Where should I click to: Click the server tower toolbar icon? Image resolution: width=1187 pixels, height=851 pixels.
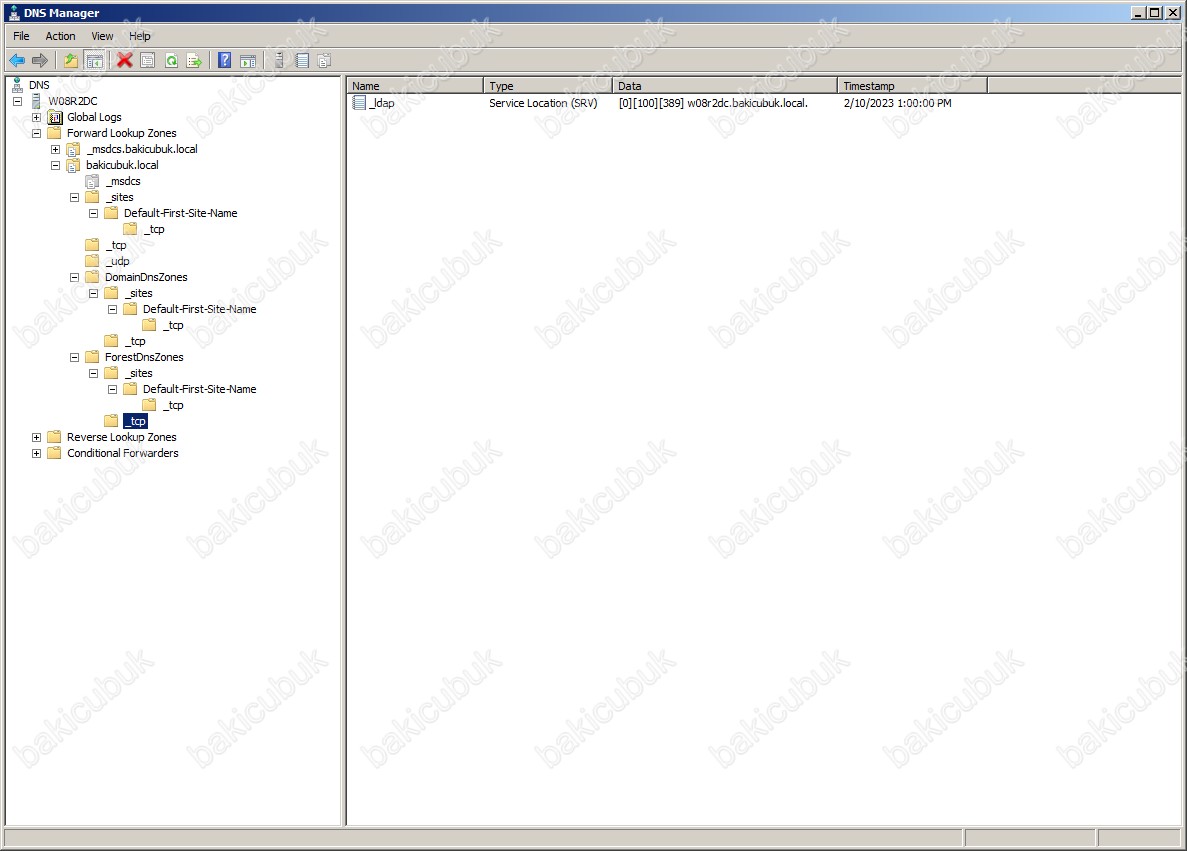(279, 61)
